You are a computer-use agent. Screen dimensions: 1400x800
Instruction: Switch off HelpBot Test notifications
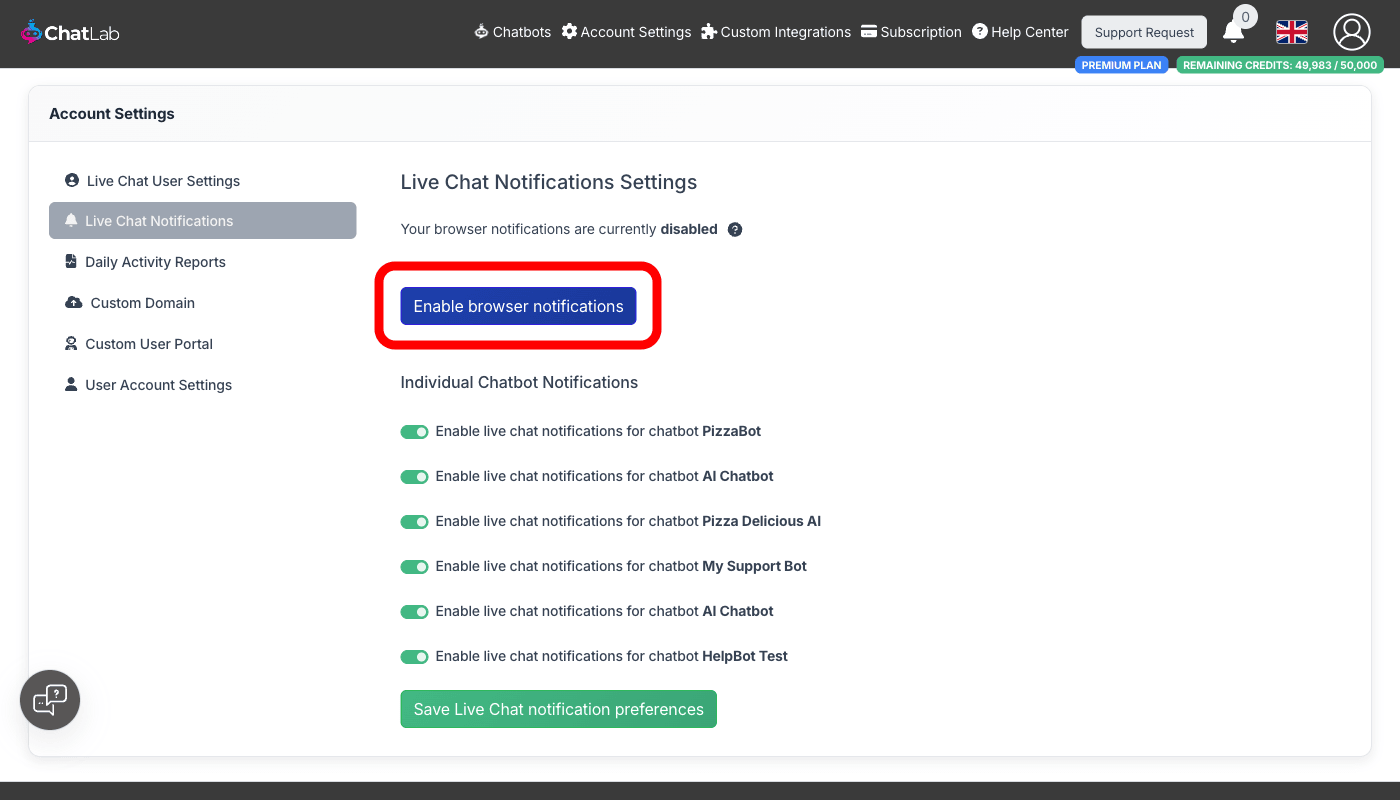click(x=414, y=657)
